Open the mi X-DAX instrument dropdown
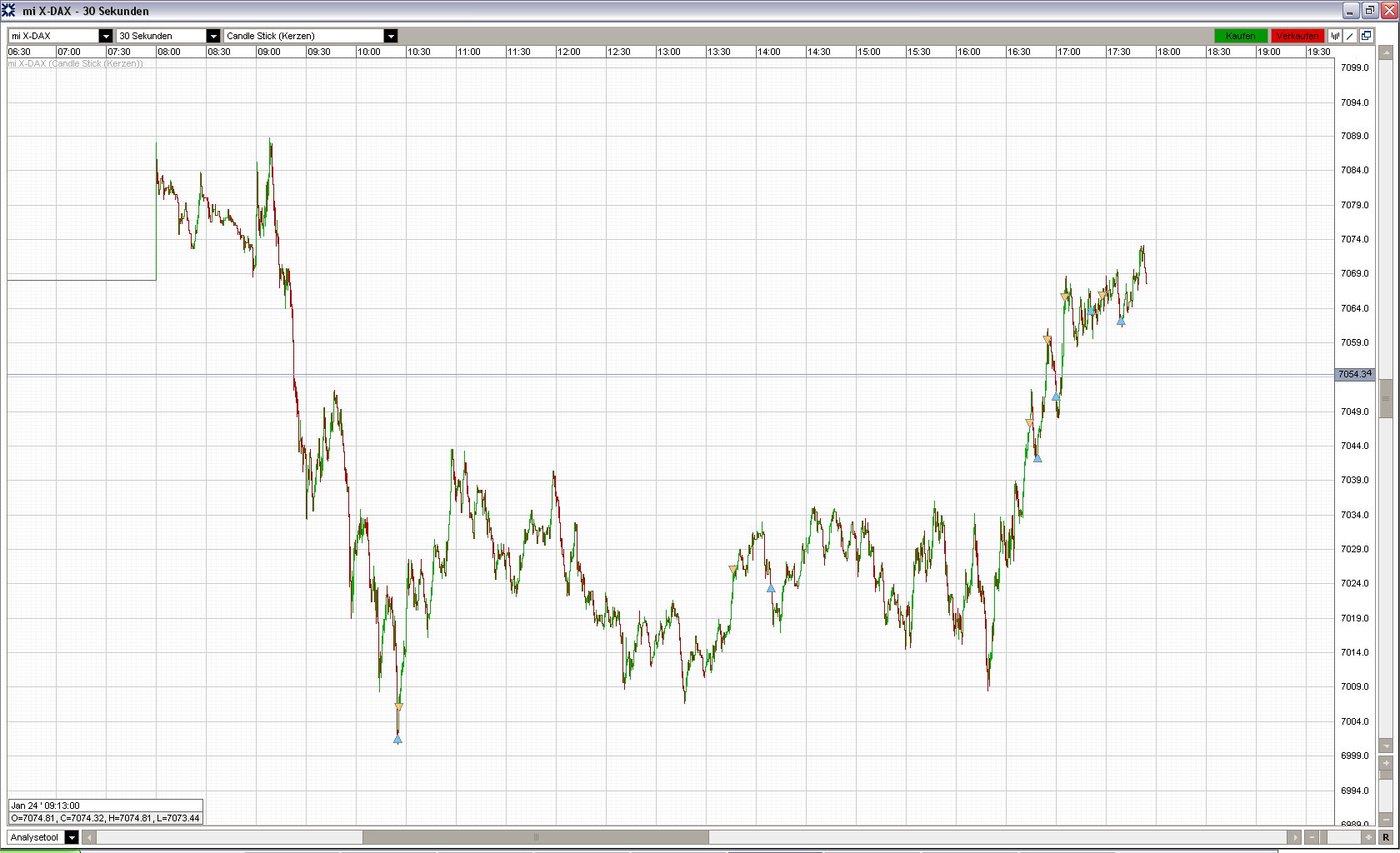This screenshot has width=1400, height=853. 106,36
